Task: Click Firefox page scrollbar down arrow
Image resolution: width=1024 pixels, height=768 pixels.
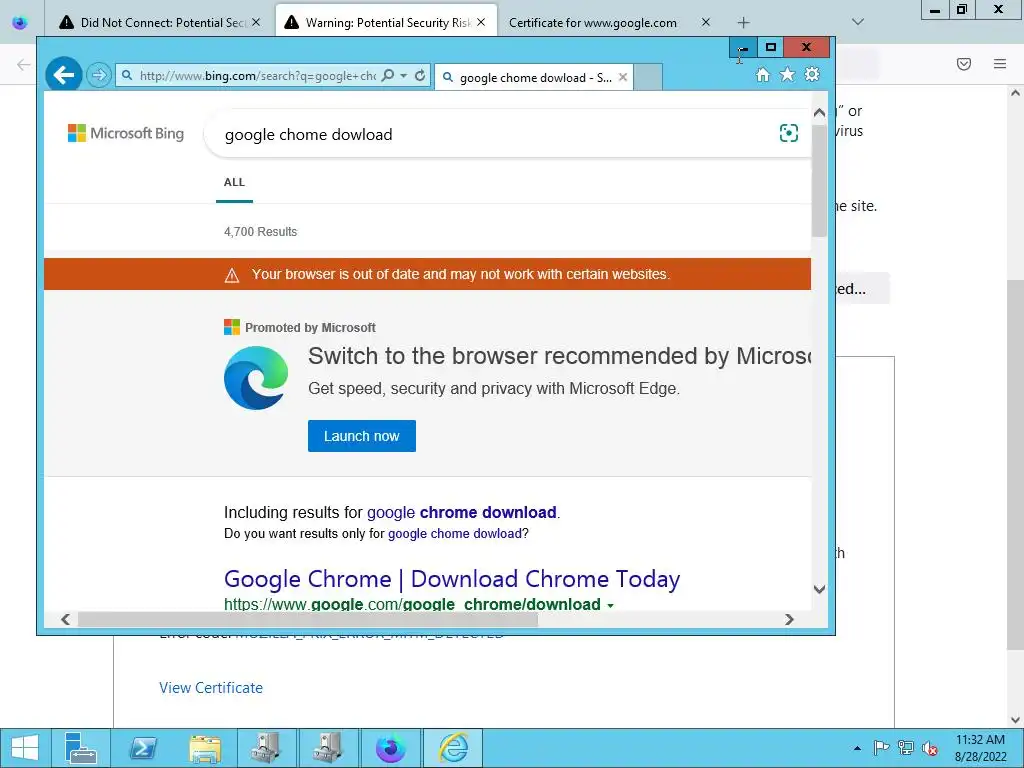Action: tap(1016, 720)
